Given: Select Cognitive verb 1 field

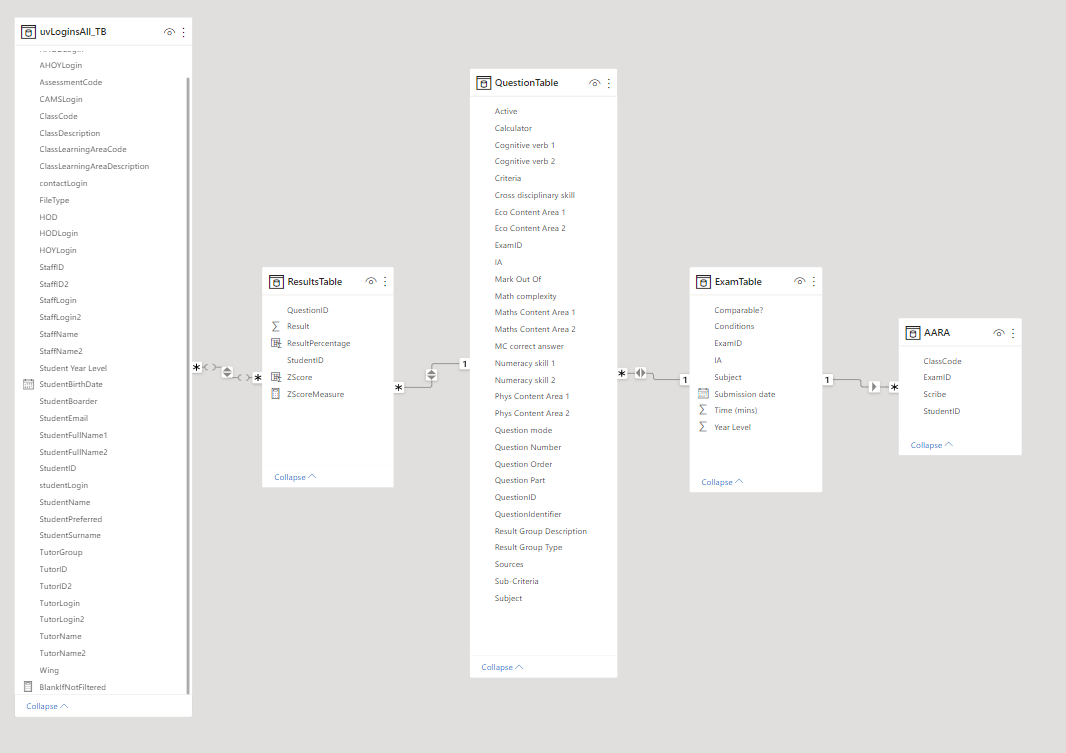Looking at the screenshot, I should 525,145.
